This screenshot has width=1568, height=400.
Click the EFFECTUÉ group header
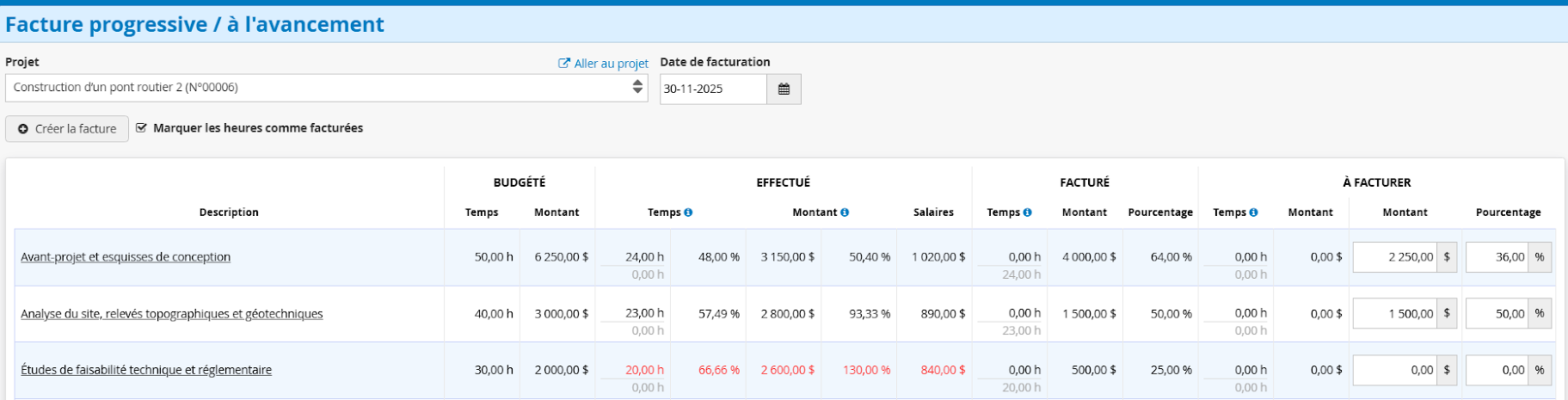[x=784, y=182]
